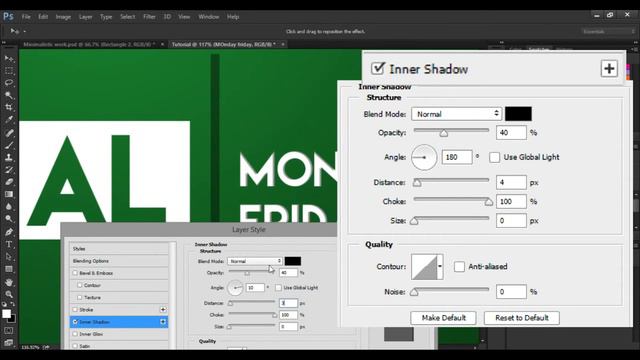Screen dimensions: 640x360
Task: Select the Dodge tool
Action: tap(9, 219)
